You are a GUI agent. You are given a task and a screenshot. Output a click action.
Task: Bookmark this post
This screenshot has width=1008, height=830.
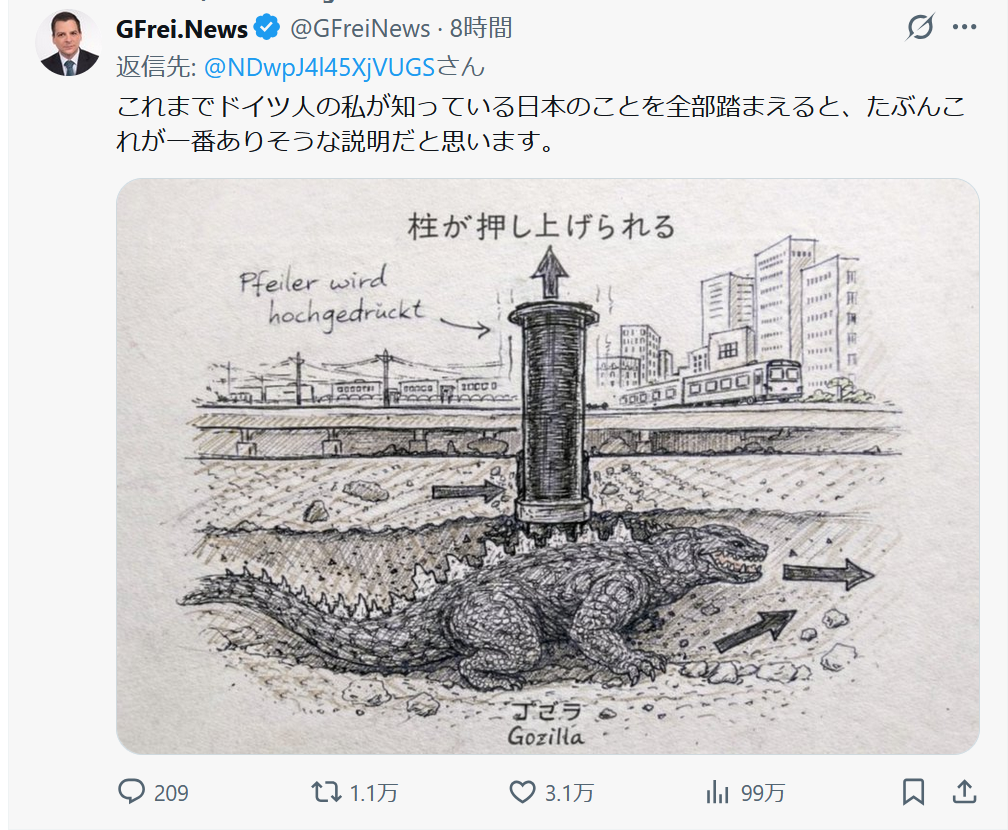coord(913,793)
